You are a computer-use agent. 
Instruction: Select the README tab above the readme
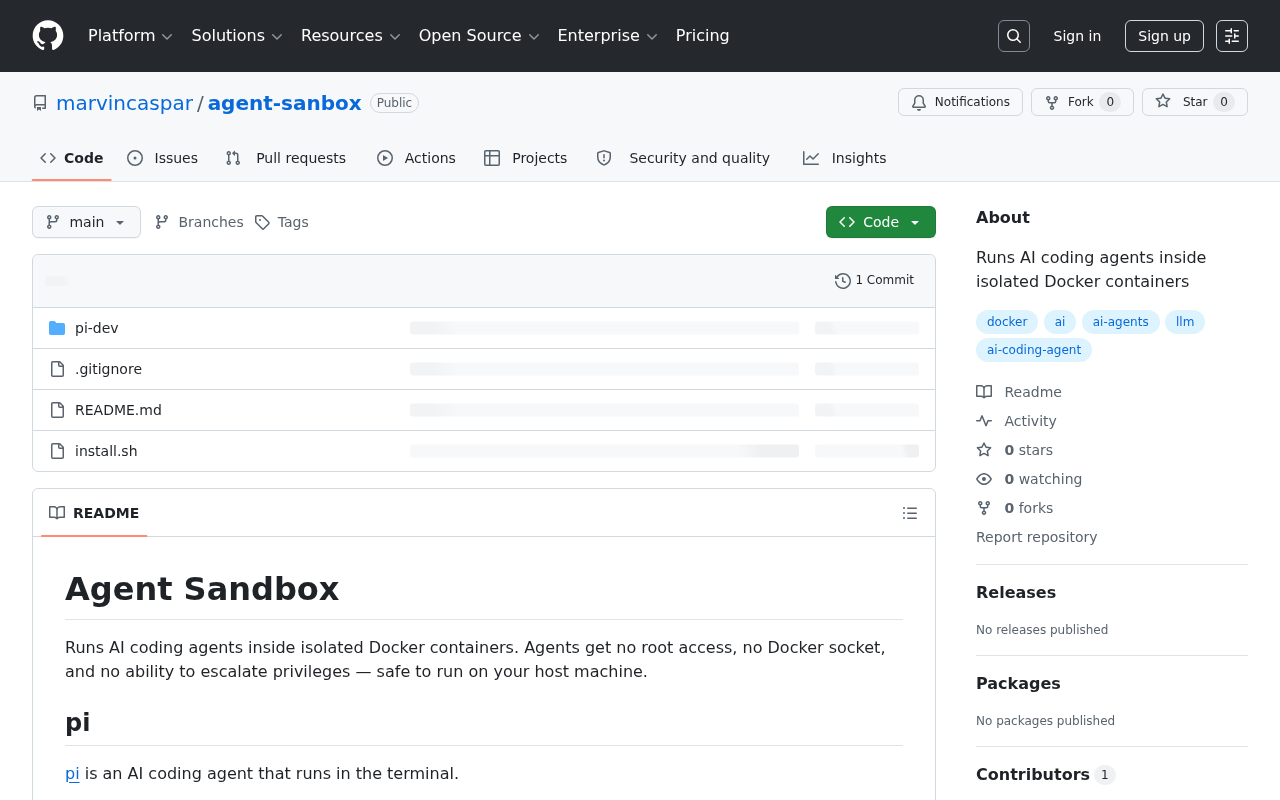(94, 513)
